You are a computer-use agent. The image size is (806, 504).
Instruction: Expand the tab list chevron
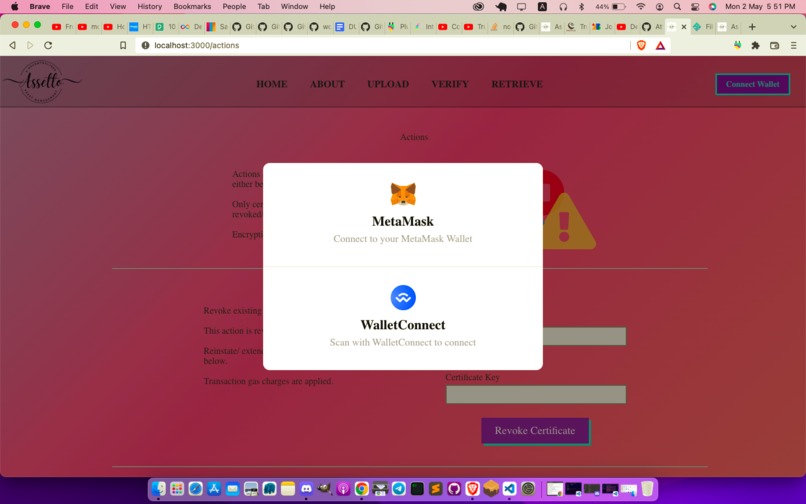793,27
